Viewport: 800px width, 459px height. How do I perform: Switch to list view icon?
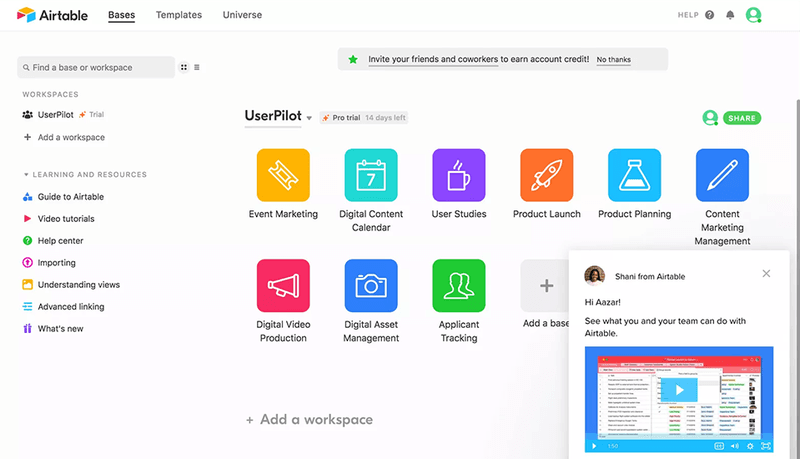197,67
